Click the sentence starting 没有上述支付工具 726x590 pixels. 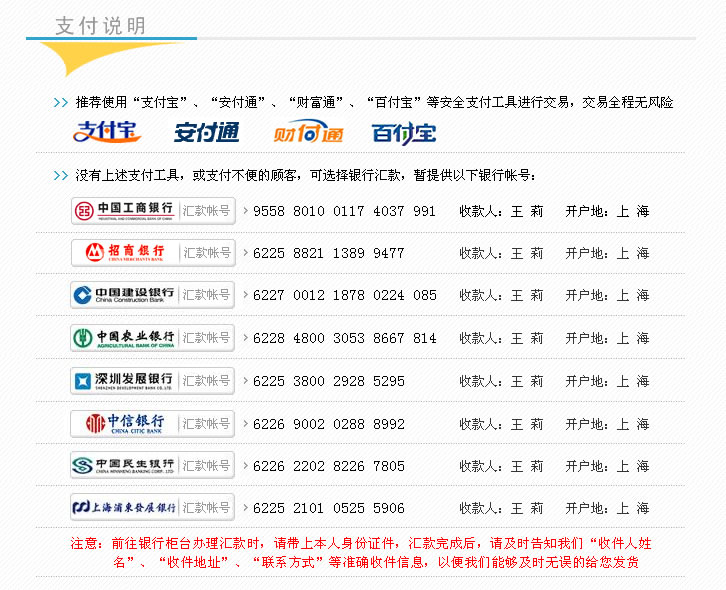point(306,176)
